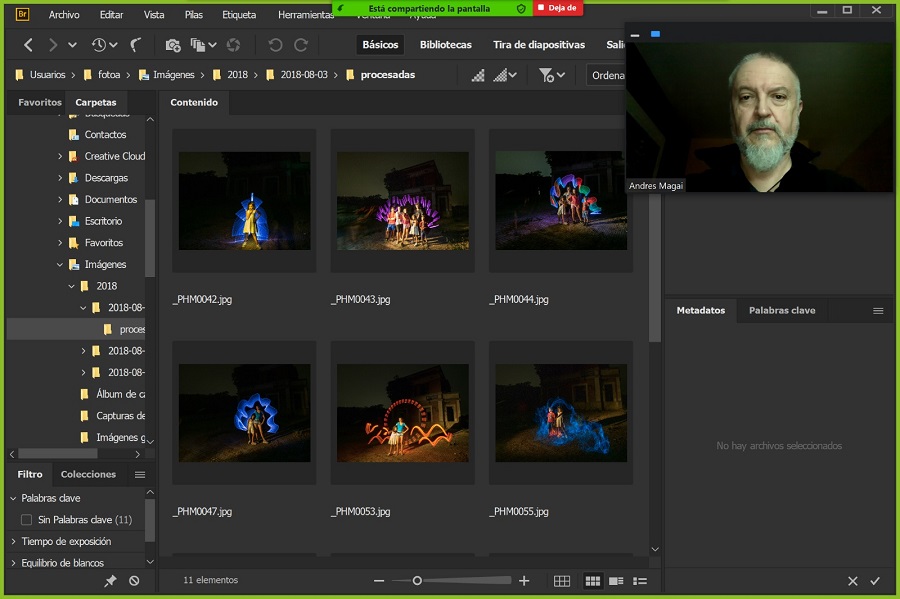
Task: Expand the Tiempo de exposición filter
Action: [13, 541]
